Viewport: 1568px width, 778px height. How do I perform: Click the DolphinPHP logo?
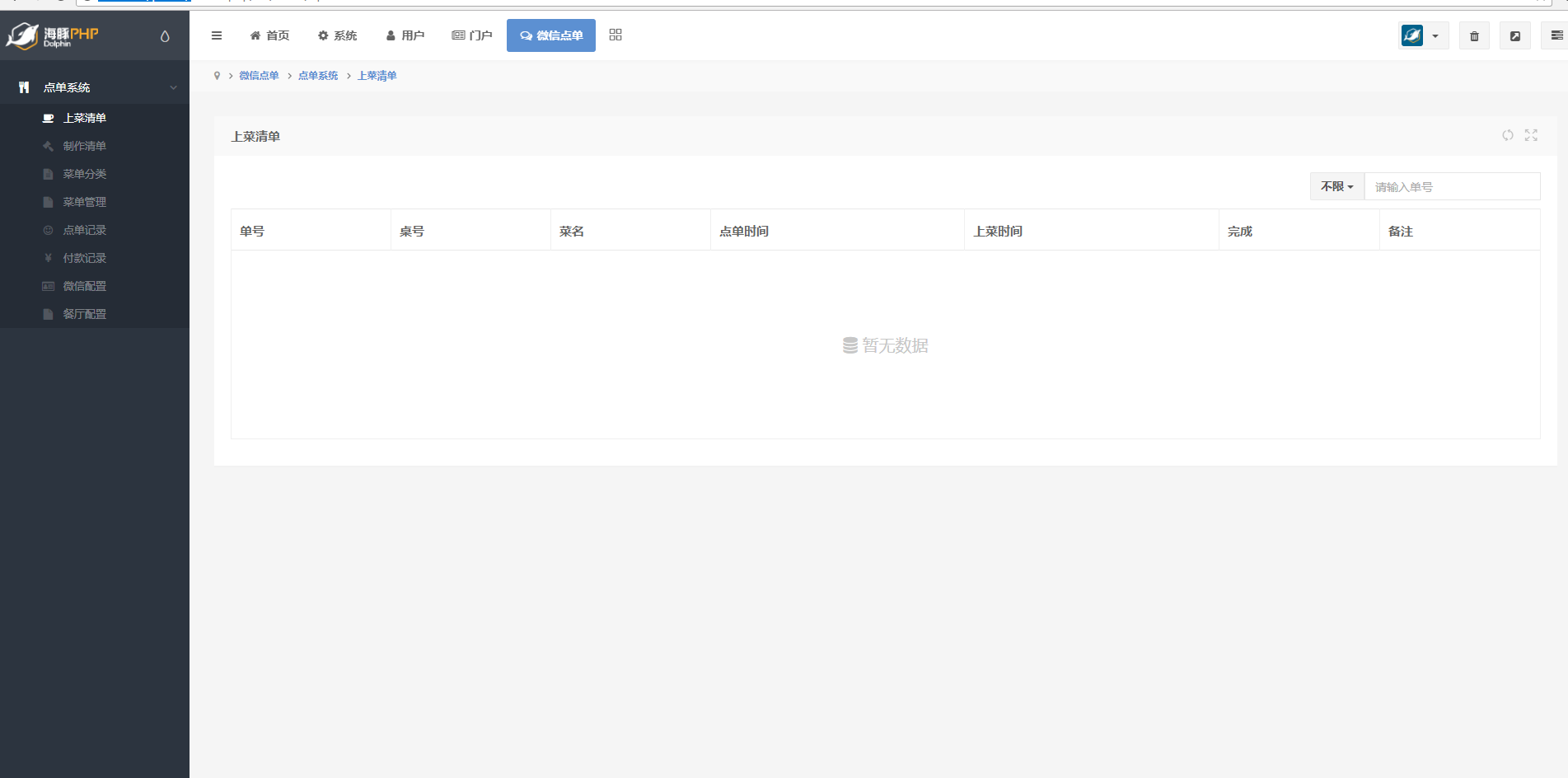(53, 35)
